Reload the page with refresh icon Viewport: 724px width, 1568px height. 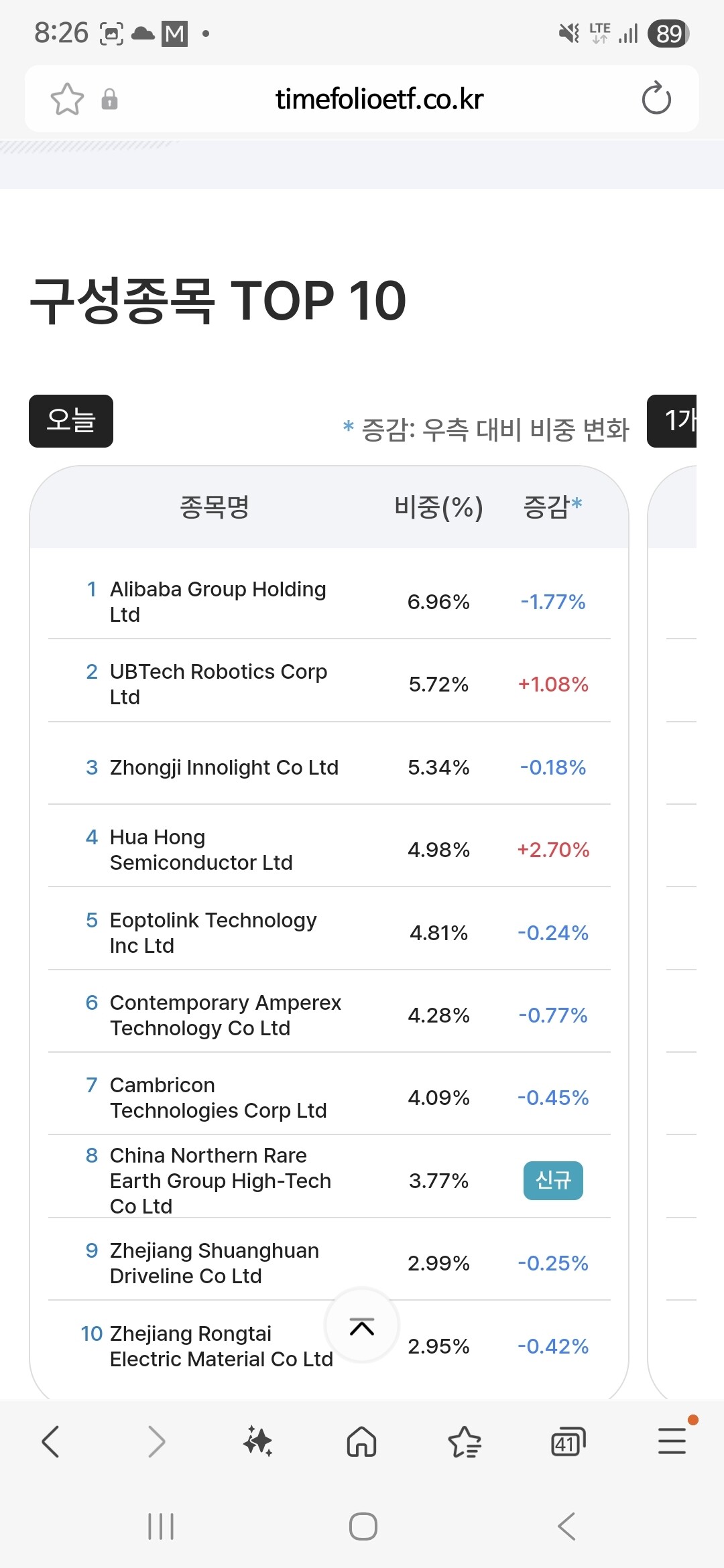tap(656, 99)
